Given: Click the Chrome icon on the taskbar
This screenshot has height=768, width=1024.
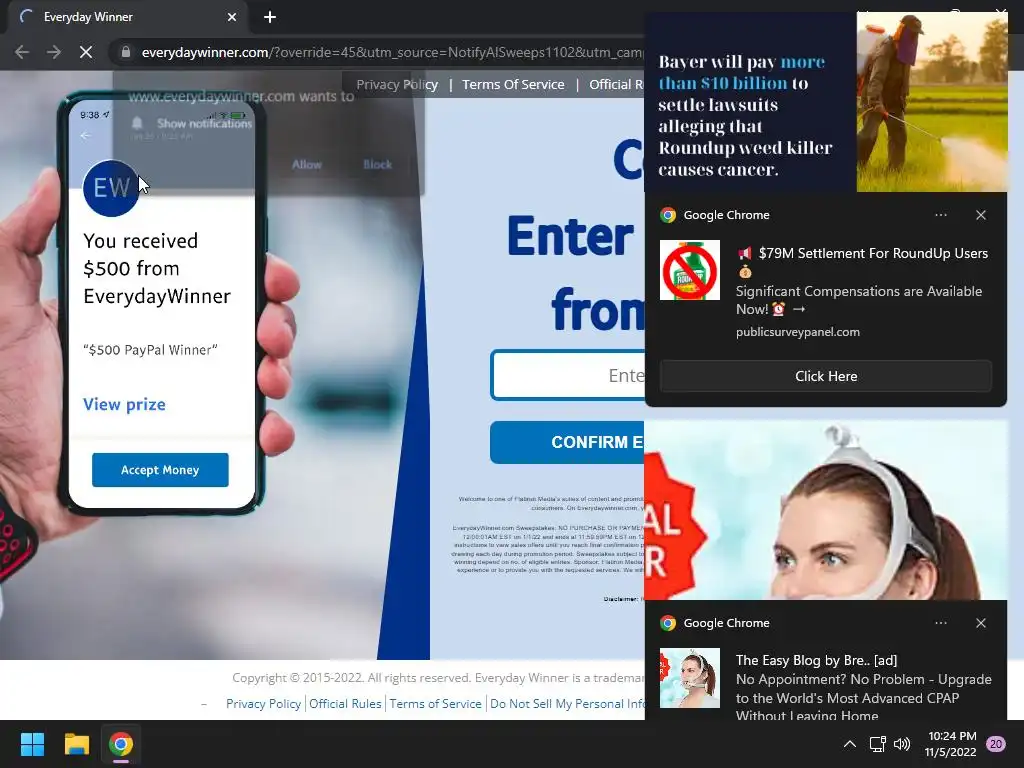Looking at the screenshot, I should [x=121, y=744].
